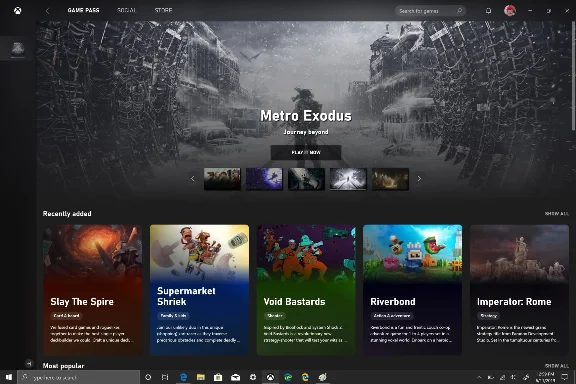Open Microsoft Store from the taskbar

pos(218,377)
